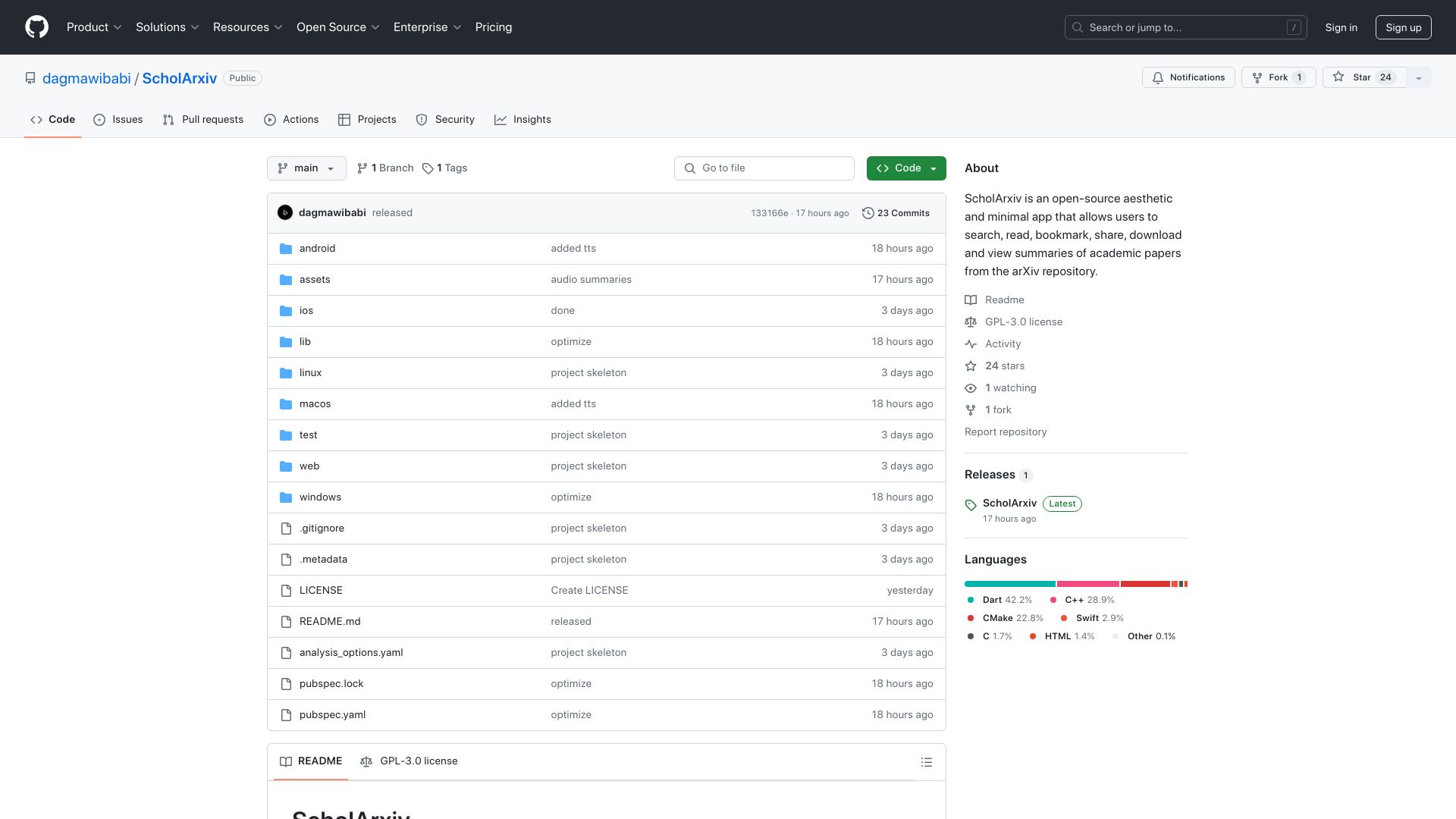This screenshot has width=1456, height=819.
Task: Expand the Product menu
Action: [x=94, y=27]
